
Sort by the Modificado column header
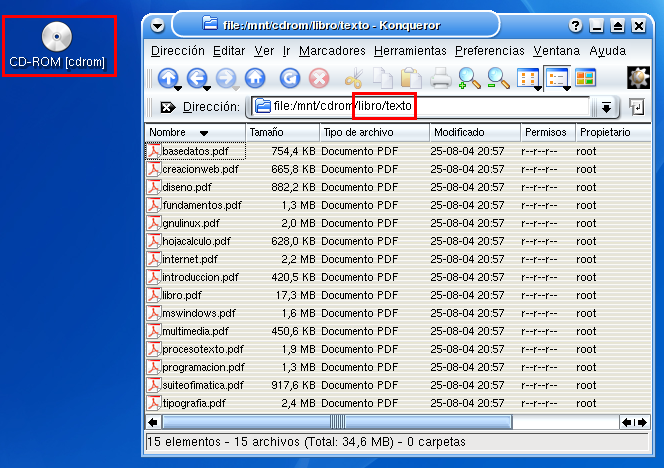point(475,132)
